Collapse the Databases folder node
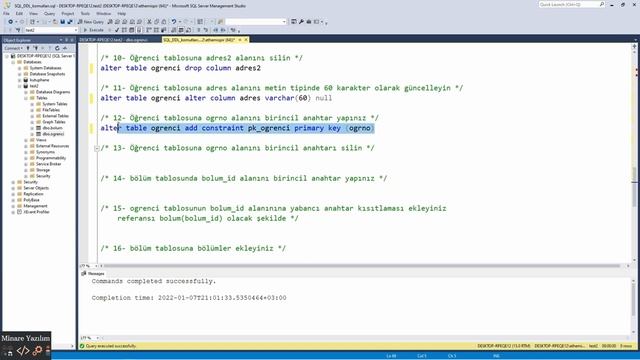The height and width of the screenshot is (360, 640). click(x=13, y=62)
